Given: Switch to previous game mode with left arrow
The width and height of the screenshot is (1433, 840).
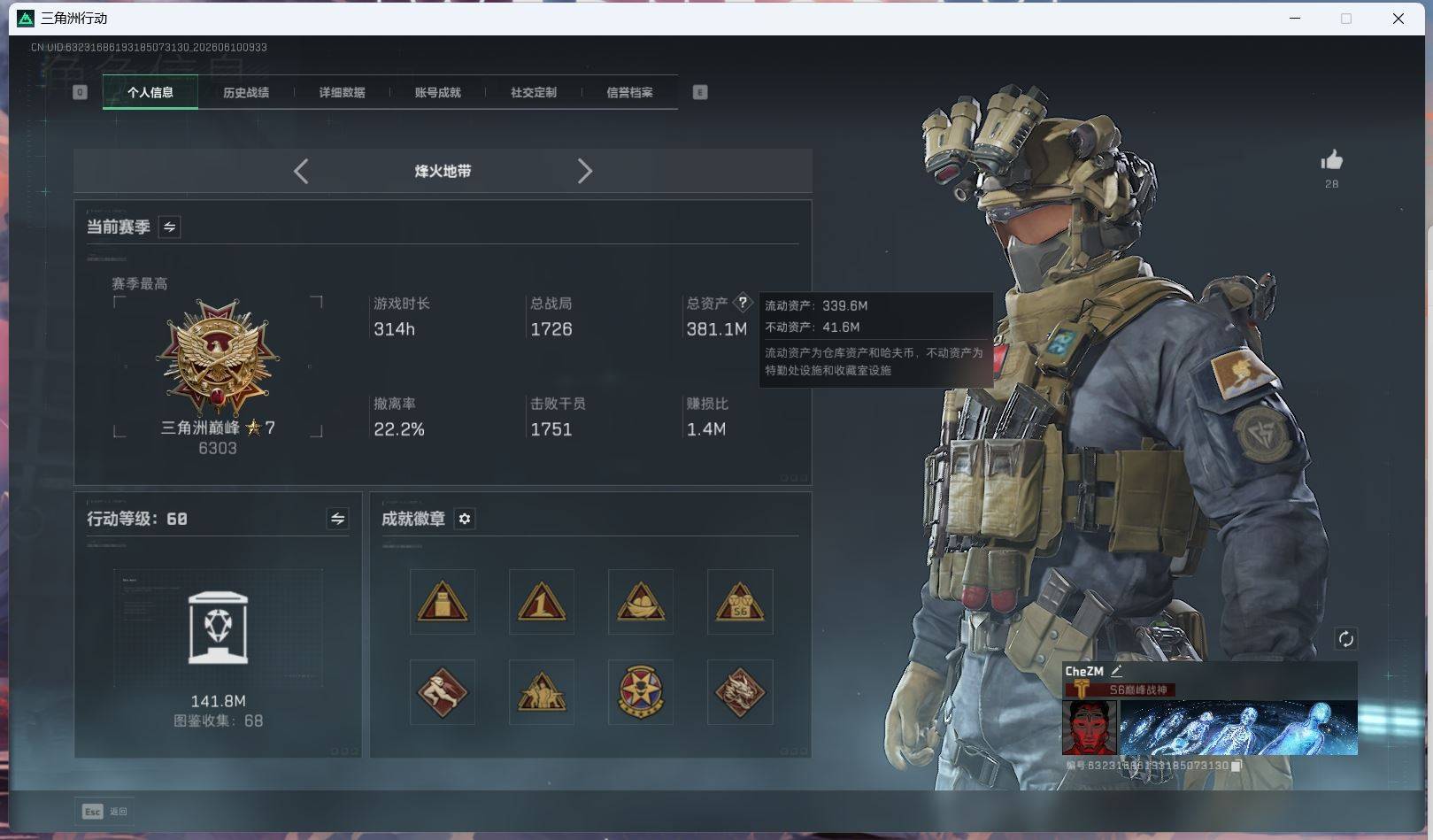Looking at the screenshot, I should 301,171.
